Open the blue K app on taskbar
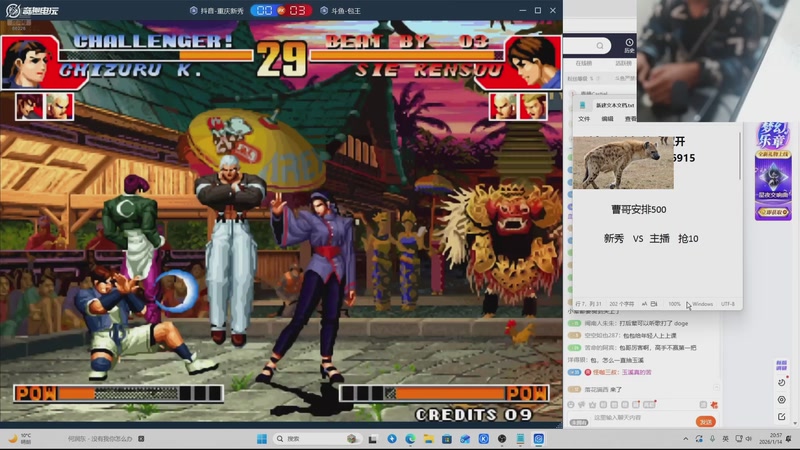This screenshot has width=800, height=450. click(484, 439)
